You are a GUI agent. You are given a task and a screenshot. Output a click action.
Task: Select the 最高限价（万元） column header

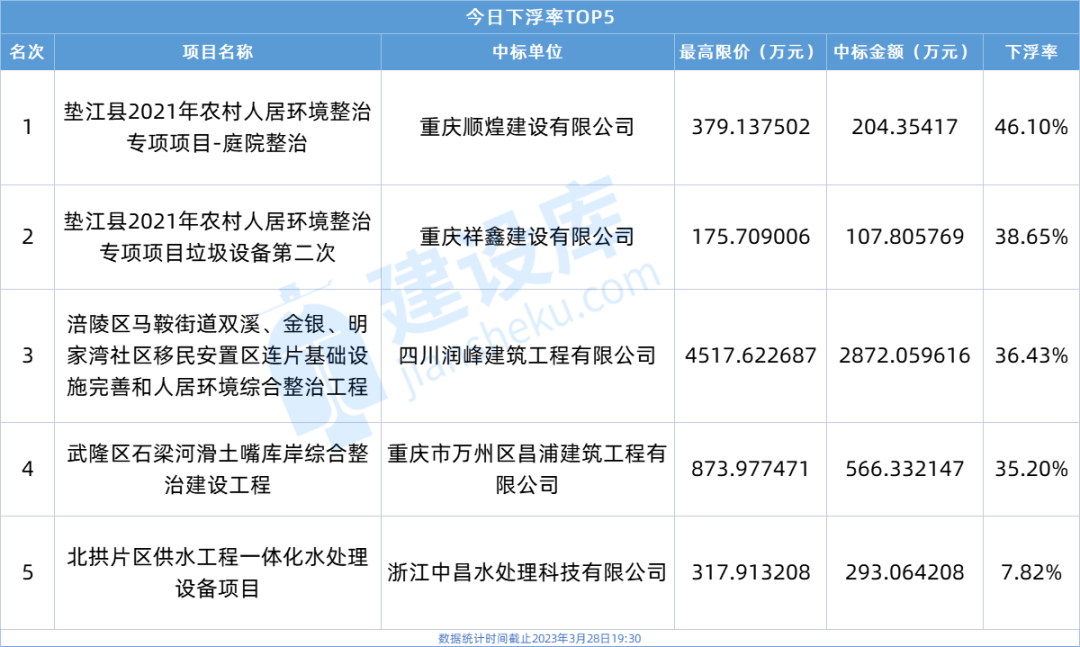click(747, 53)
